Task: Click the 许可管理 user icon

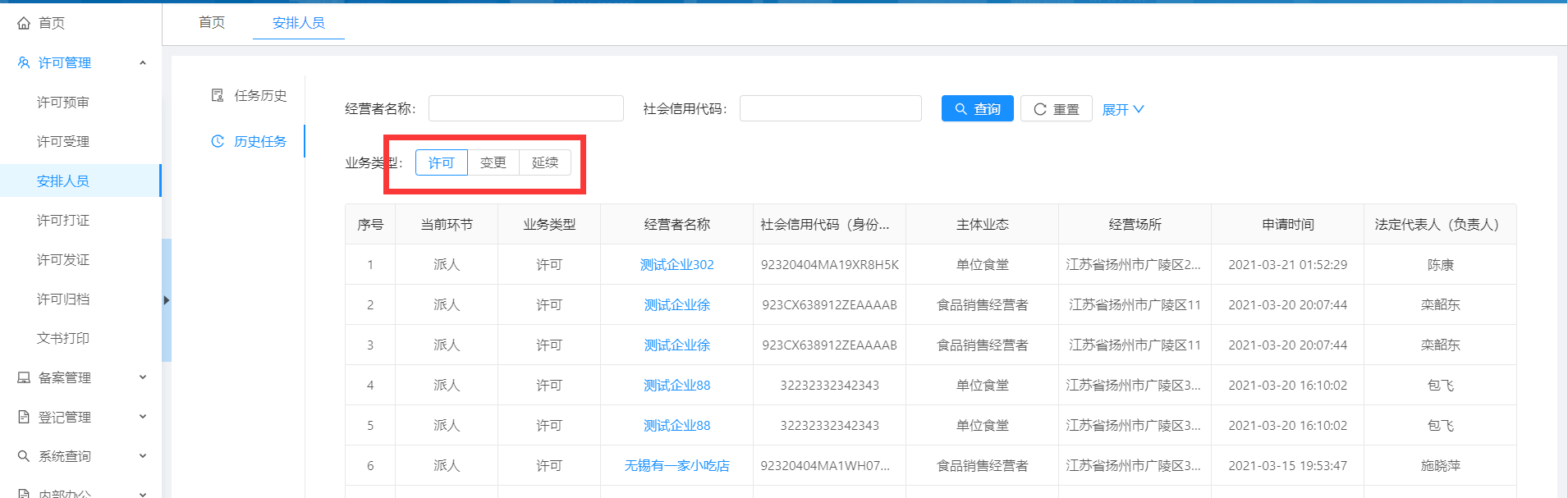Action: [x=24, y=62]
